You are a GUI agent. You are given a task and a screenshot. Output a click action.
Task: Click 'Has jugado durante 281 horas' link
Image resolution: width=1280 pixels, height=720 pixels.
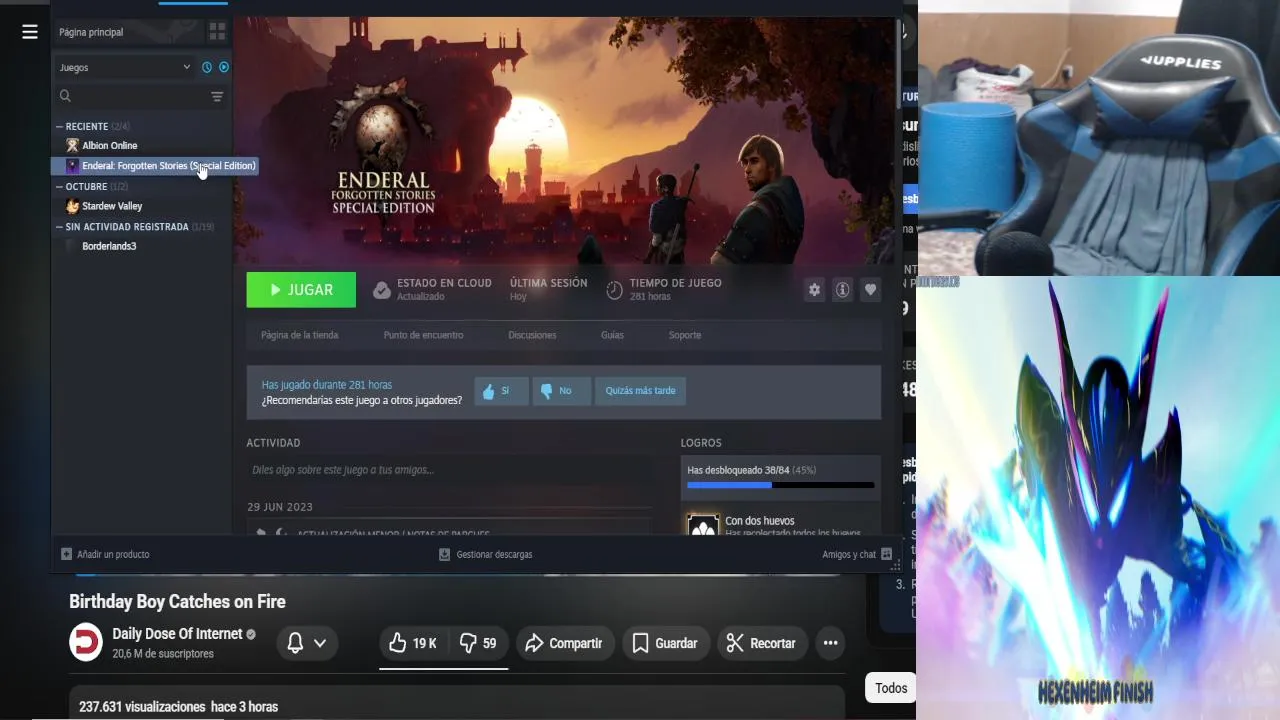[x=327, y=385]
